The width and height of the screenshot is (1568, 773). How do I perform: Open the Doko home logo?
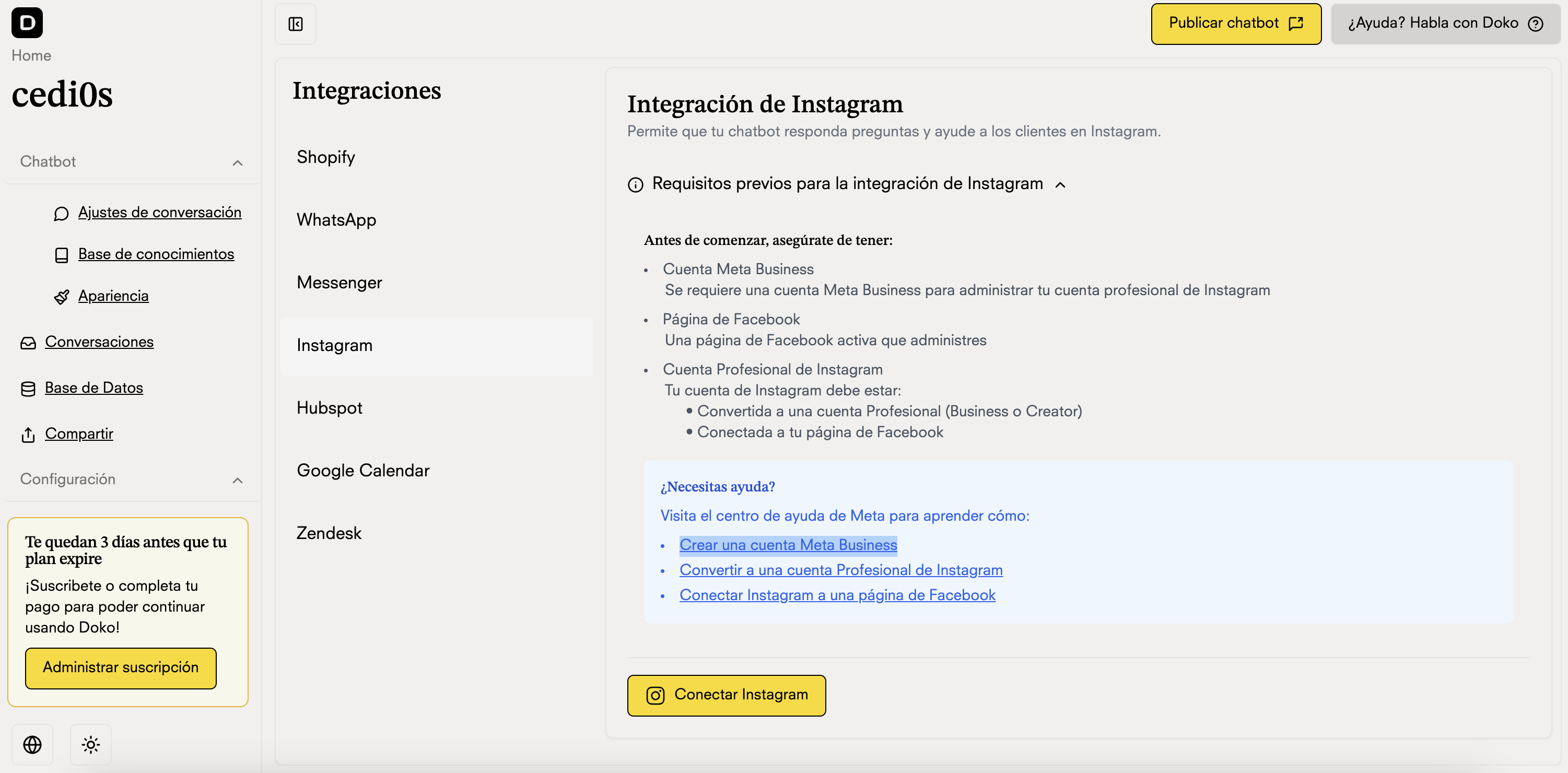27,23
